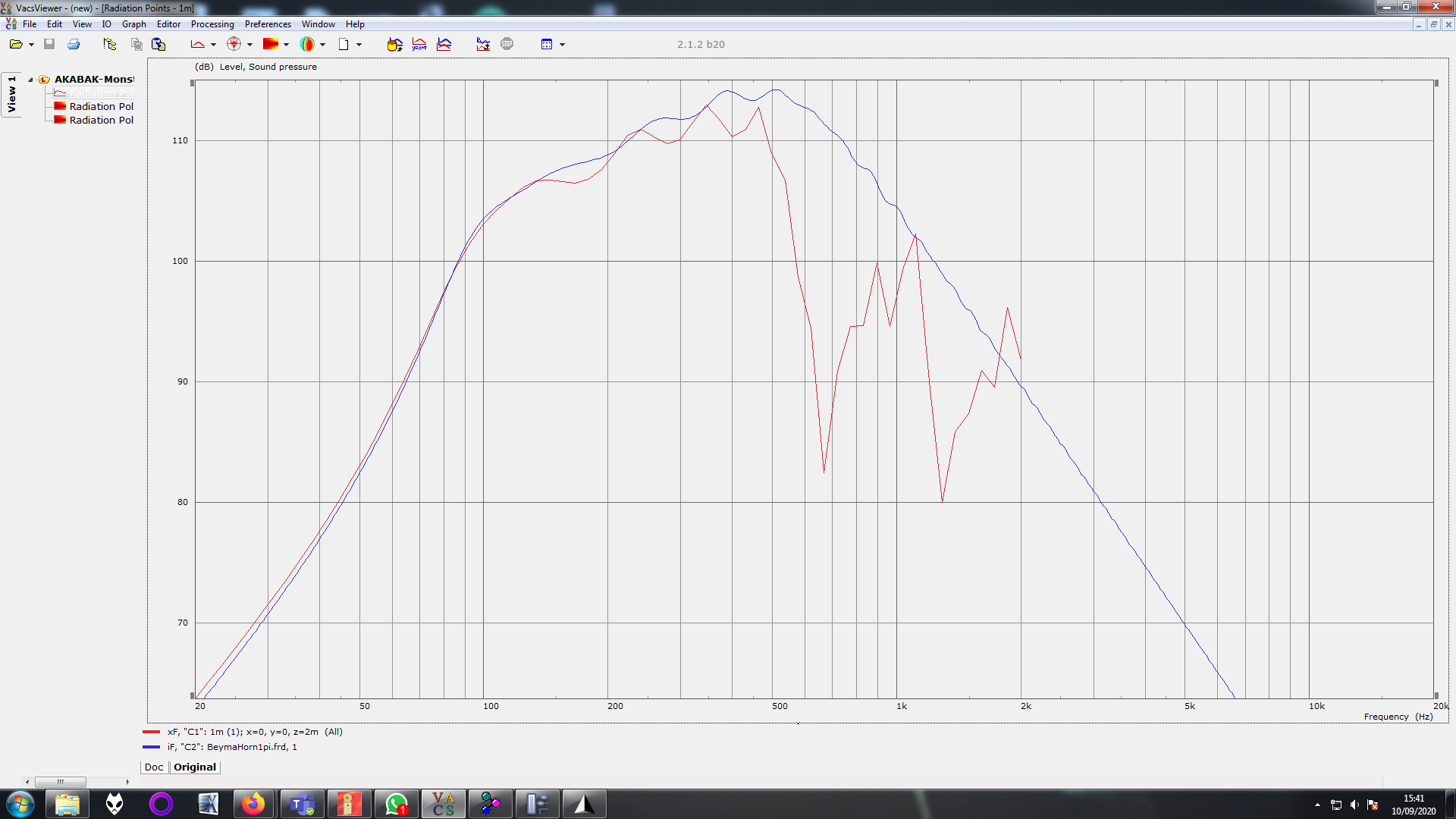This screenshot has height=819, width=1456.
Task: Click the y=x+r curve calculation icon
Action: coord(419,45)
